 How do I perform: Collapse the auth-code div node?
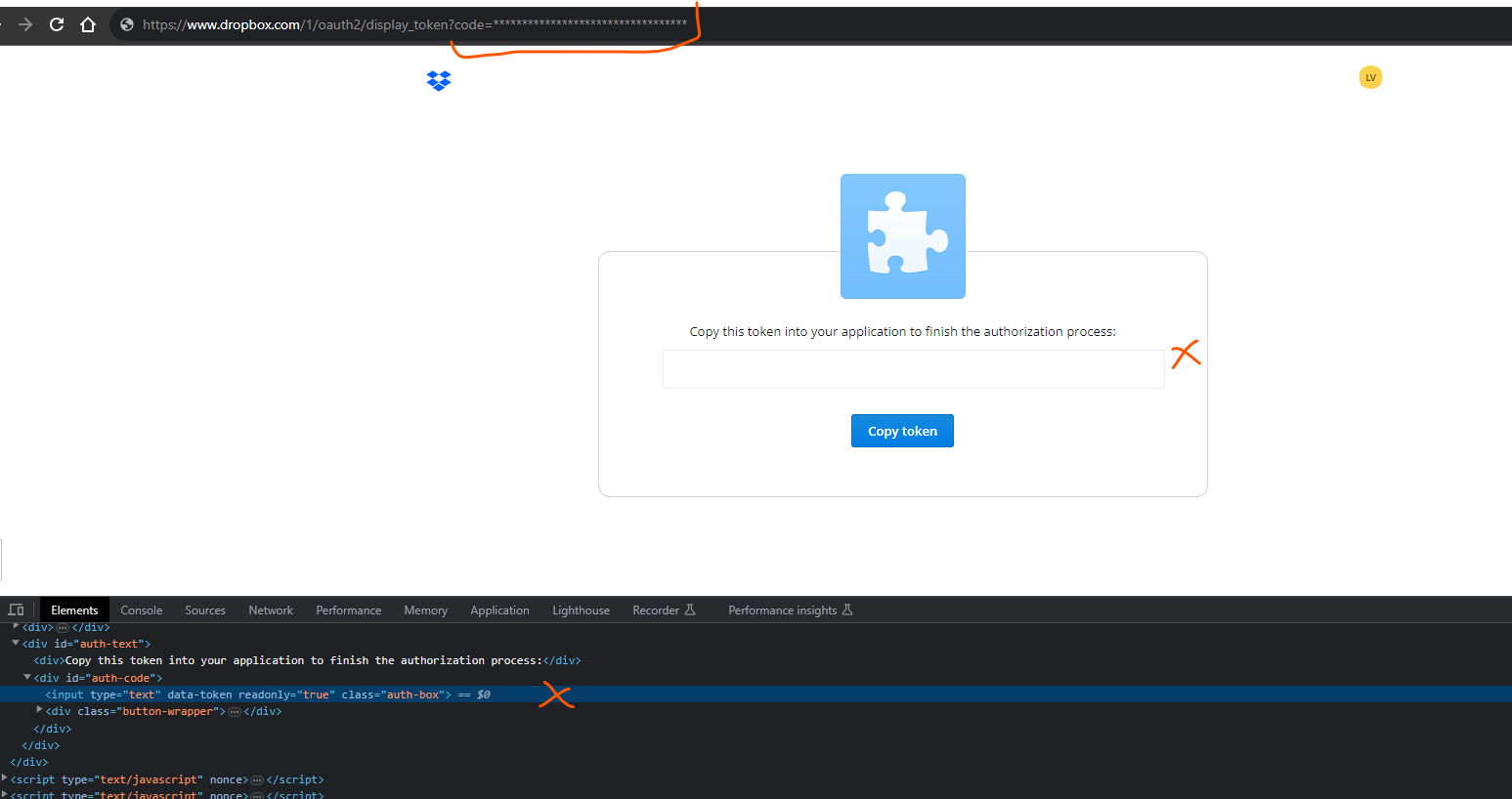click(x=27, y=677)
